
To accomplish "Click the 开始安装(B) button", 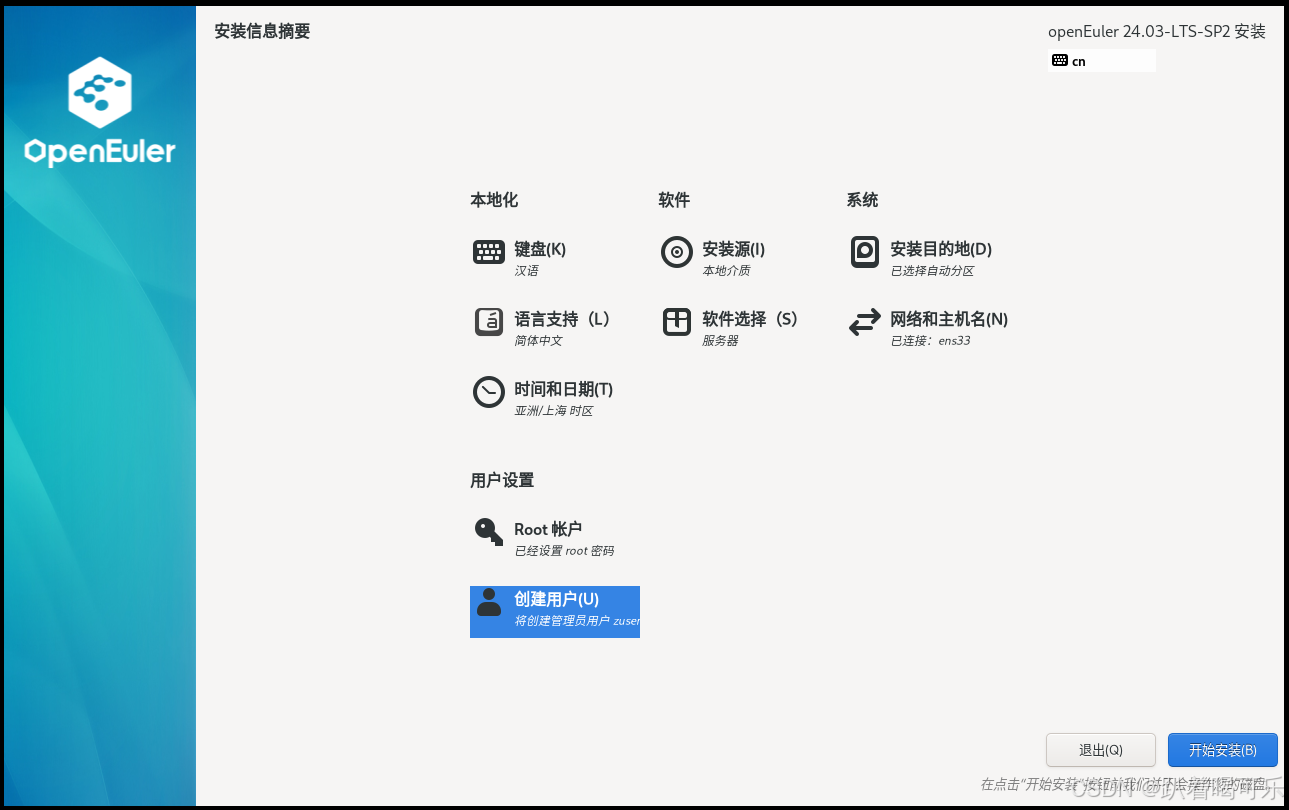I will pos(1222,750).
